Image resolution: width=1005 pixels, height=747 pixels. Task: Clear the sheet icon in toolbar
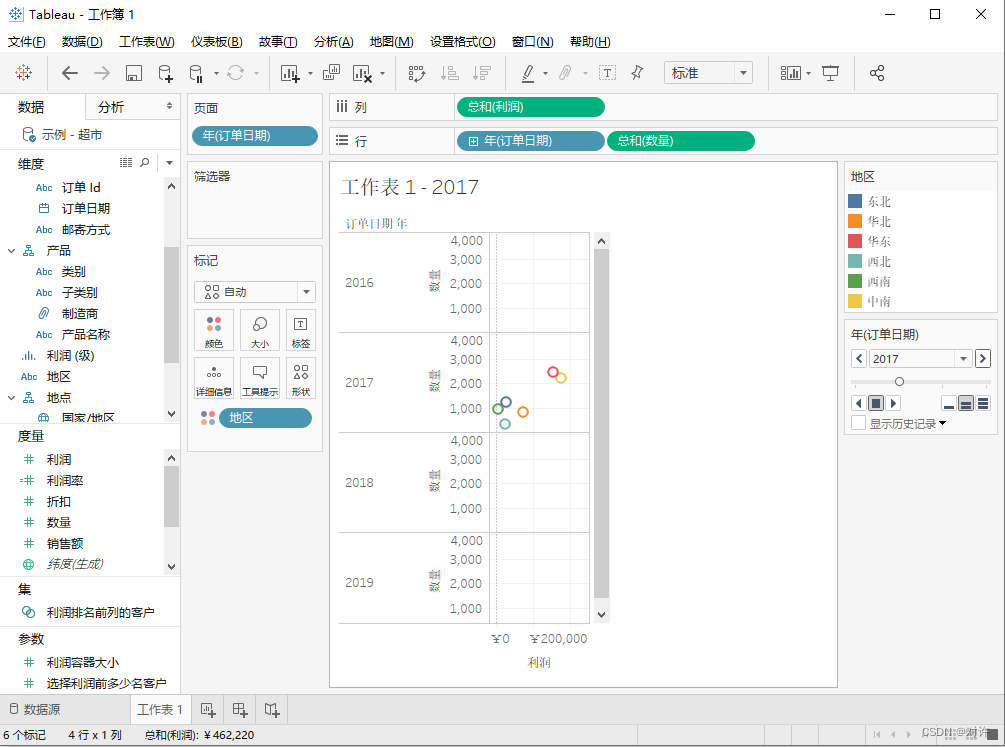click(x=362, y=74)
